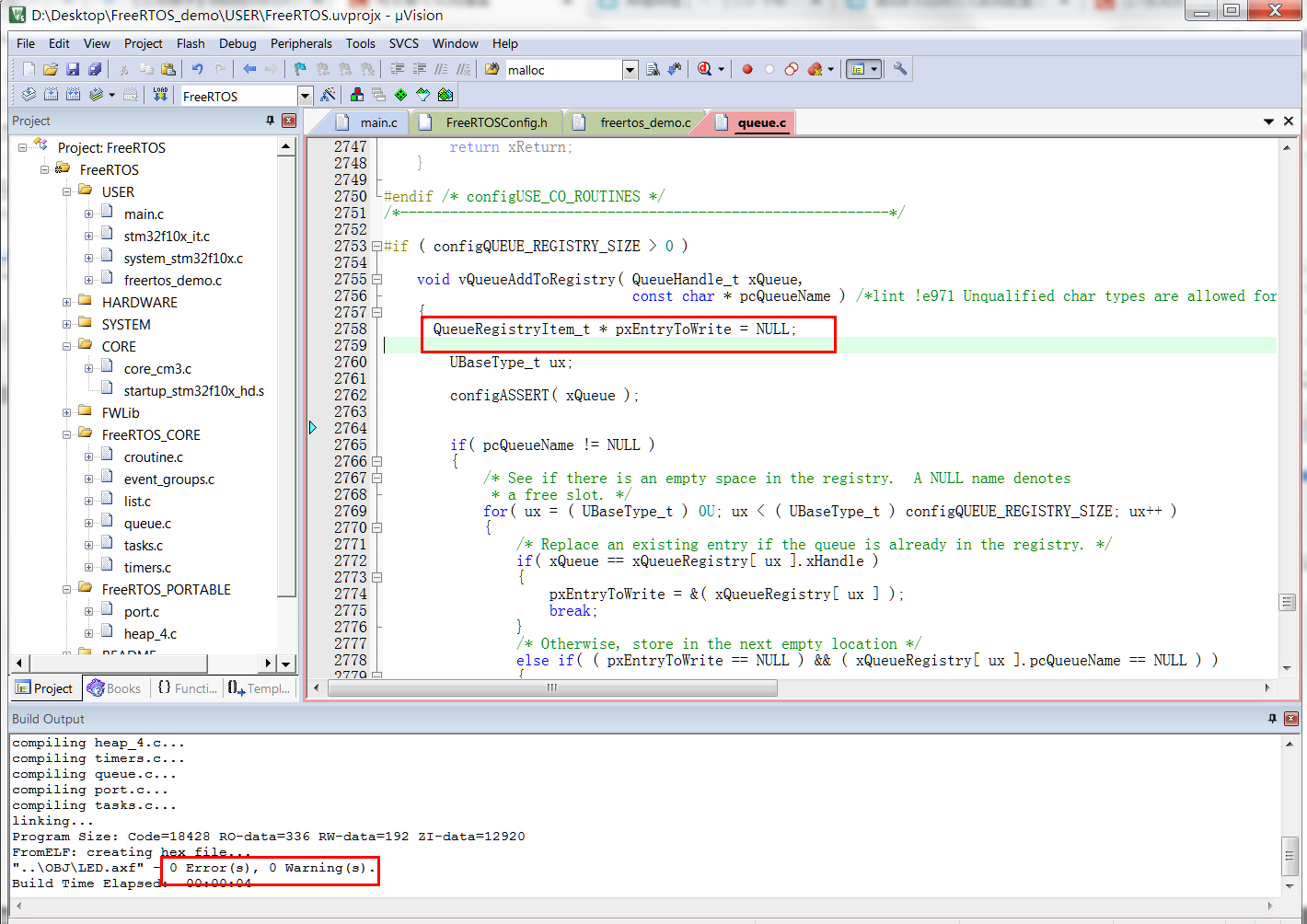Viewport: 1307px width, 924px height.
Task: Close the Project pane
Action: pyautogui.click(x=289, y=121)
